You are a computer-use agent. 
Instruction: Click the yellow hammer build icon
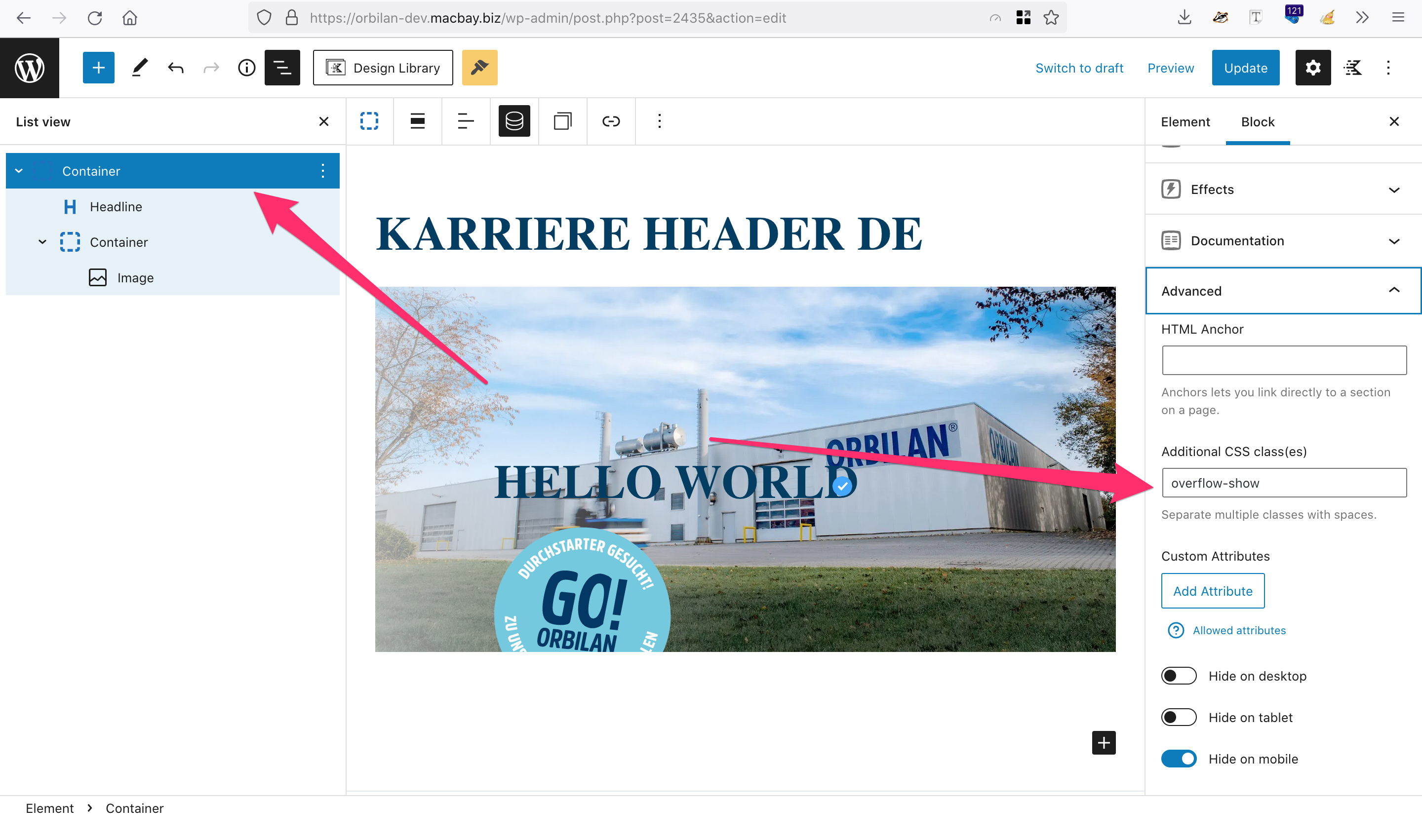(479, 68)
